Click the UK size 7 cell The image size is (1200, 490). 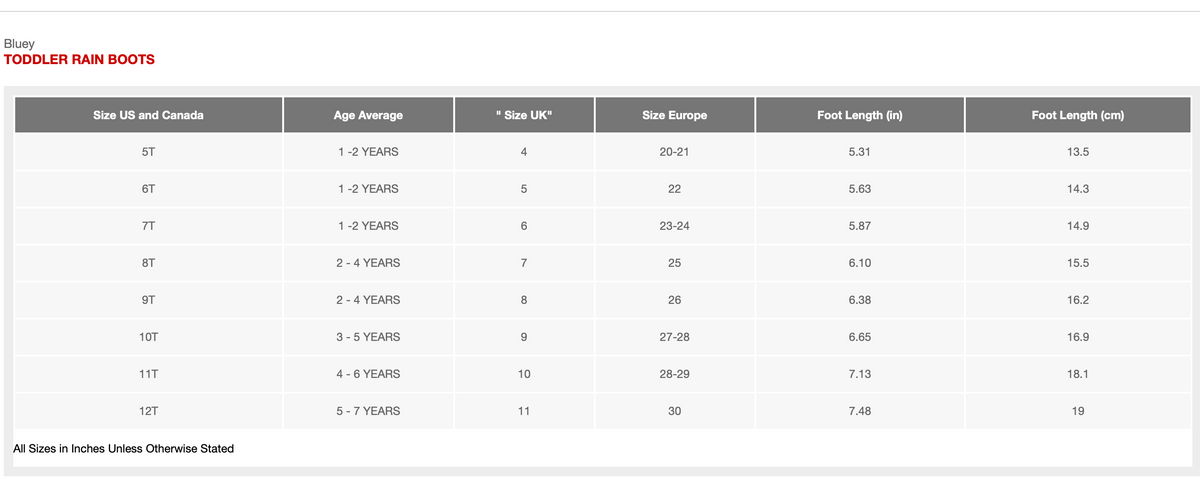524,263
